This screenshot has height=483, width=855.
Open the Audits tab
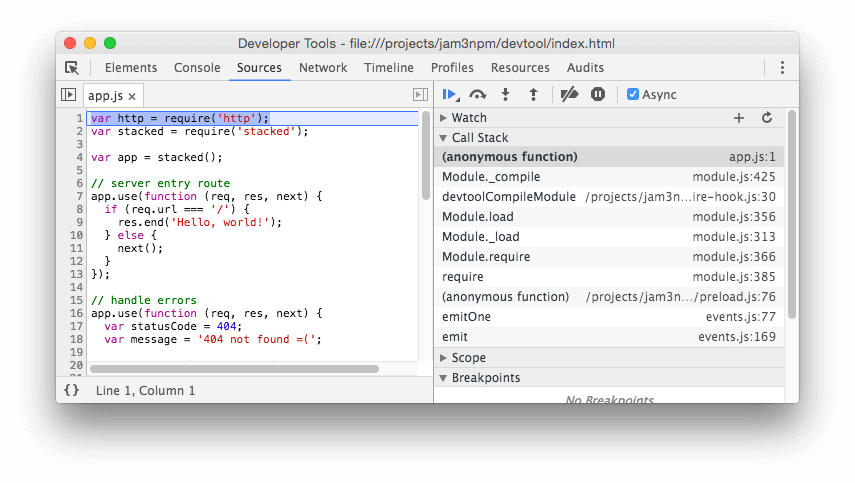pos(585,68)
